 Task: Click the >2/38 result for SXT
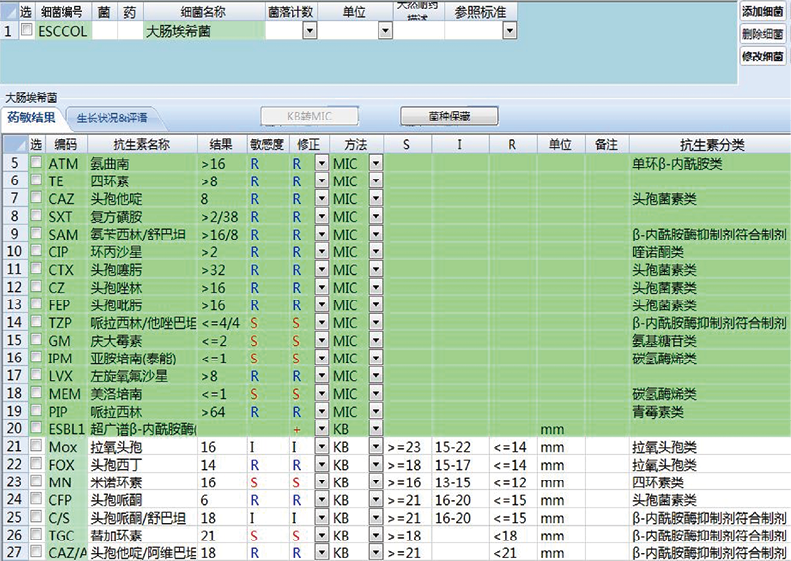click(x=221, y=217)
